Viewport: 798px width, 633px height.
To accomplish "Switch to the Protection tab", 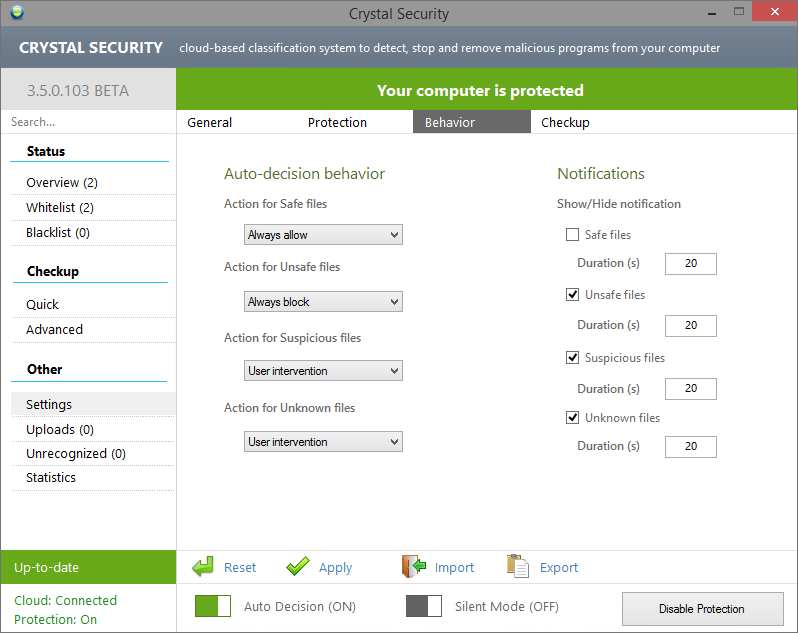I will (337, 123).
